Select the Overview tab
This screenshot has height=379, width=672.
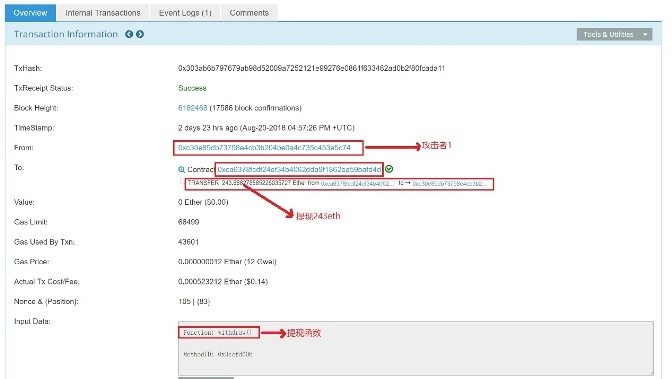point(30,13)
